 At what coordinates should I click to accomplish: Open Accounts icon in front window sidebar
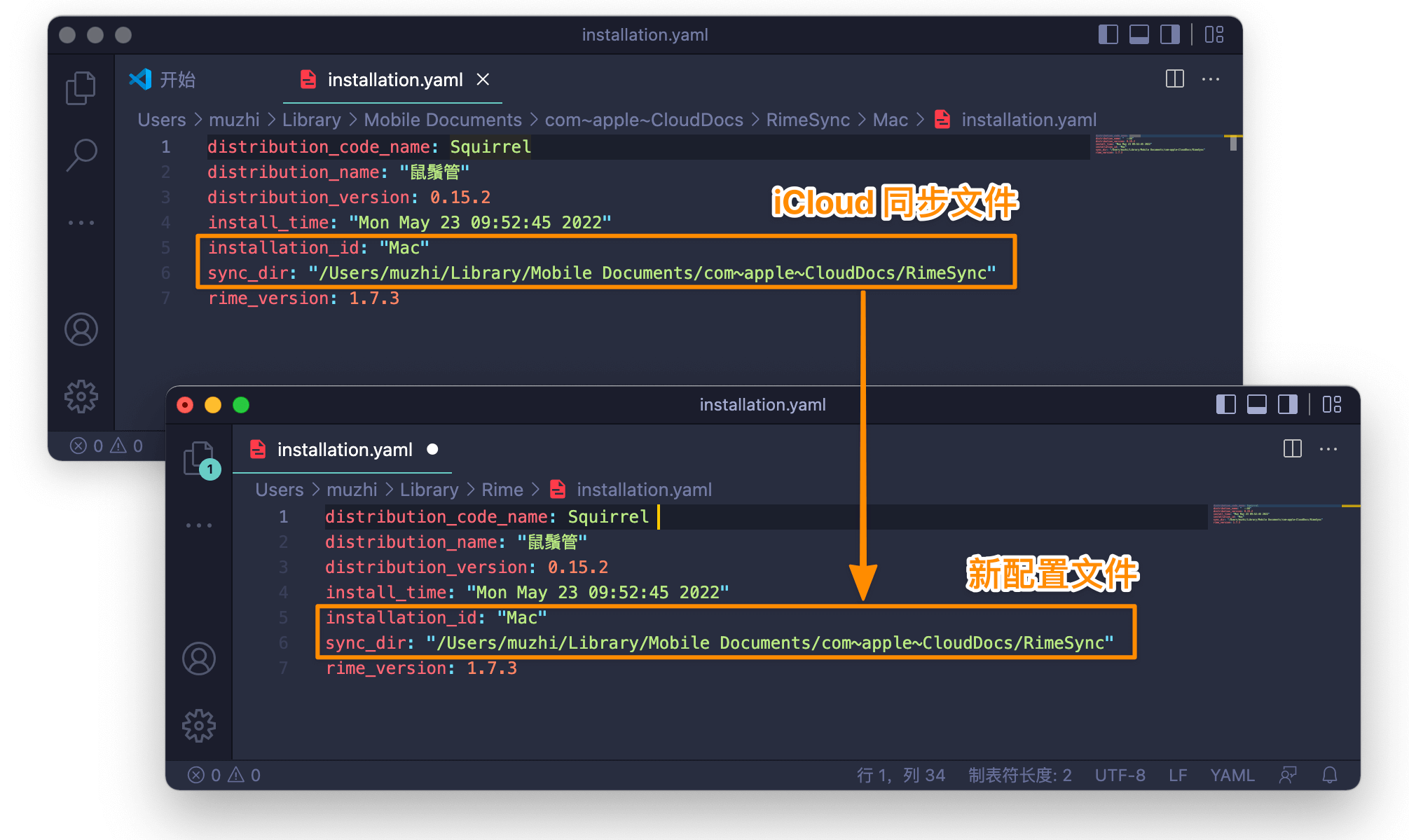(199, 659)
